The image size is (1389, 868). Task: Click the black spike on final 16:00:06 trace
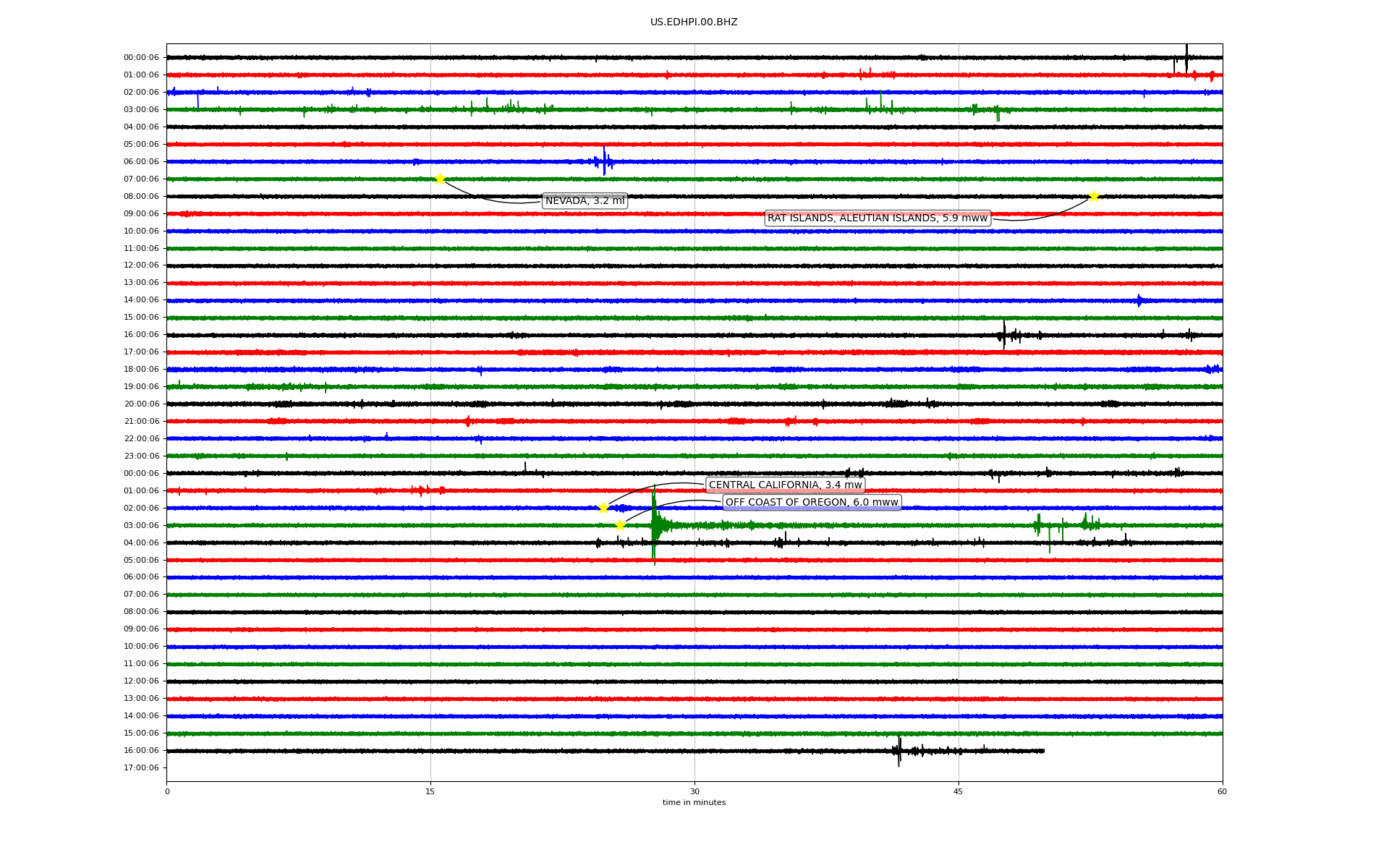point(899,751)
